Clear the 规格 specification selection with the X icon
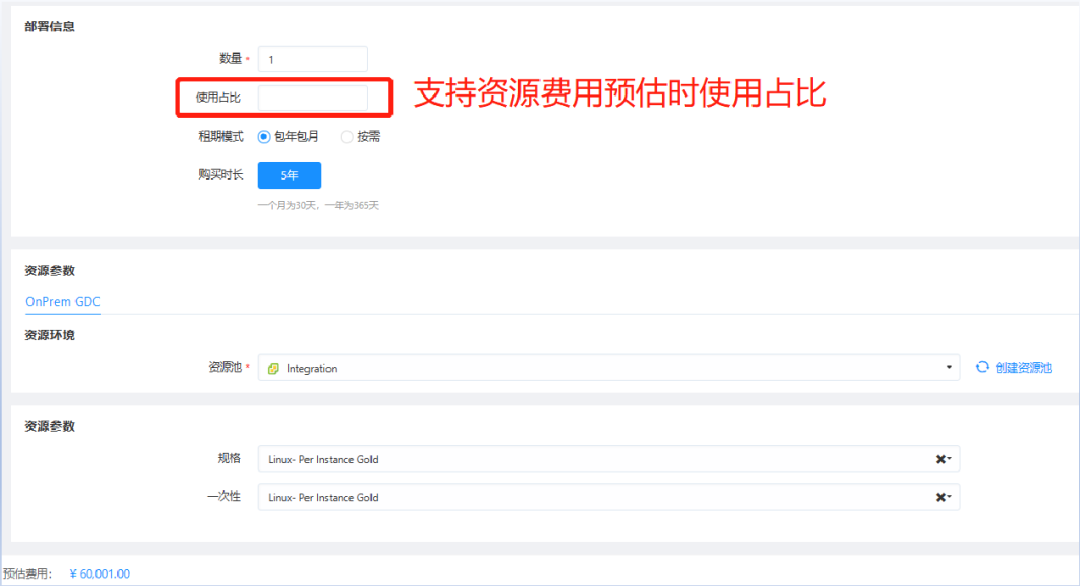1080x586 pixels. (938, 459)
